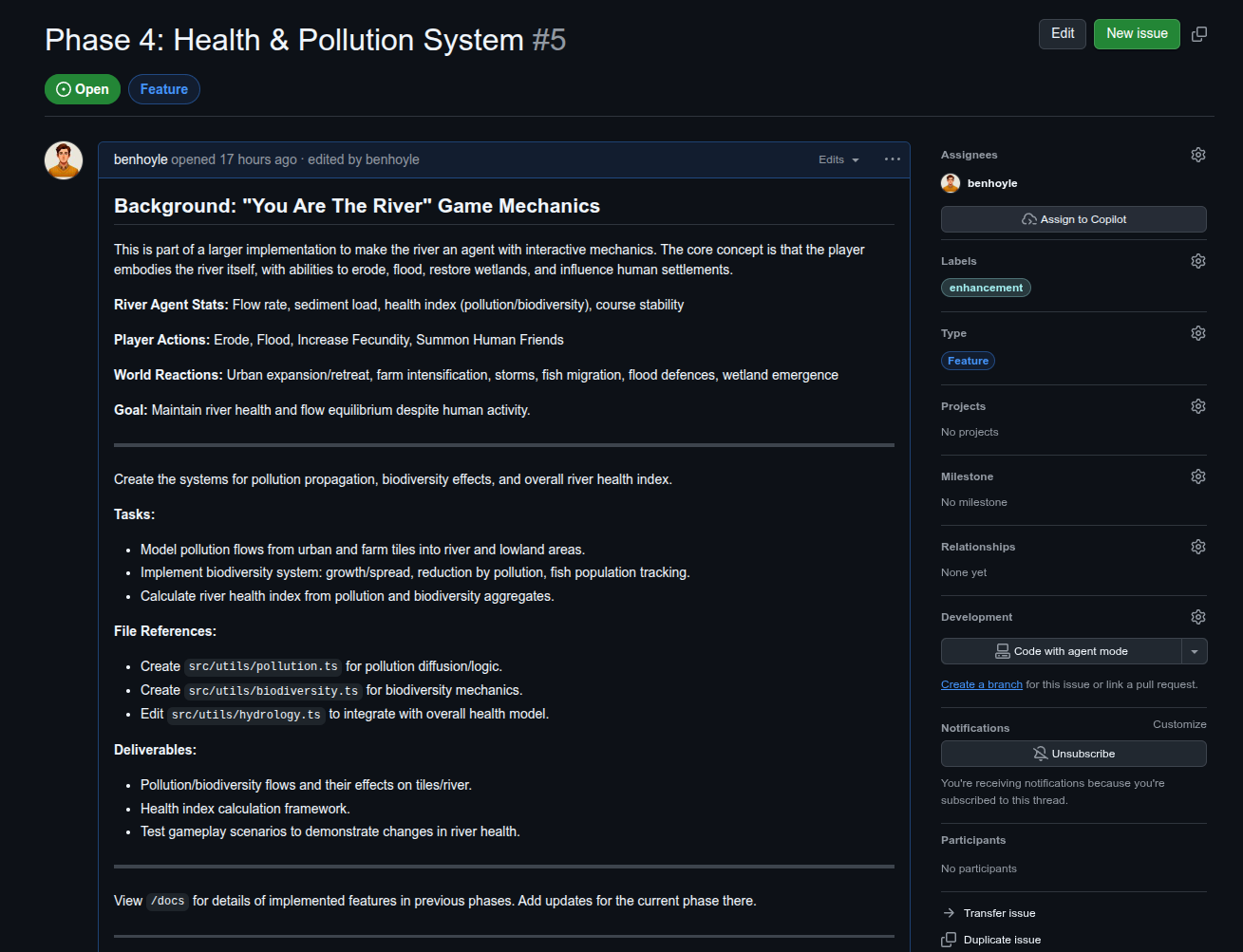Open the Development gear settings
The width and height of the screenshot is (1243, 952).
pyautogui.click(x=1197, y=617)
